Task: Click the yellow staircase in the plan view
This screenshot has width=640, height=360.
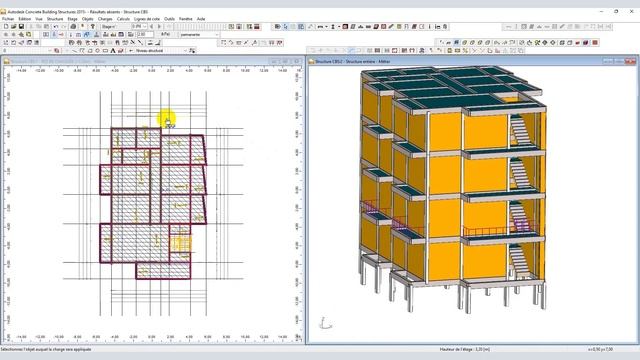Action: [180, 244]
